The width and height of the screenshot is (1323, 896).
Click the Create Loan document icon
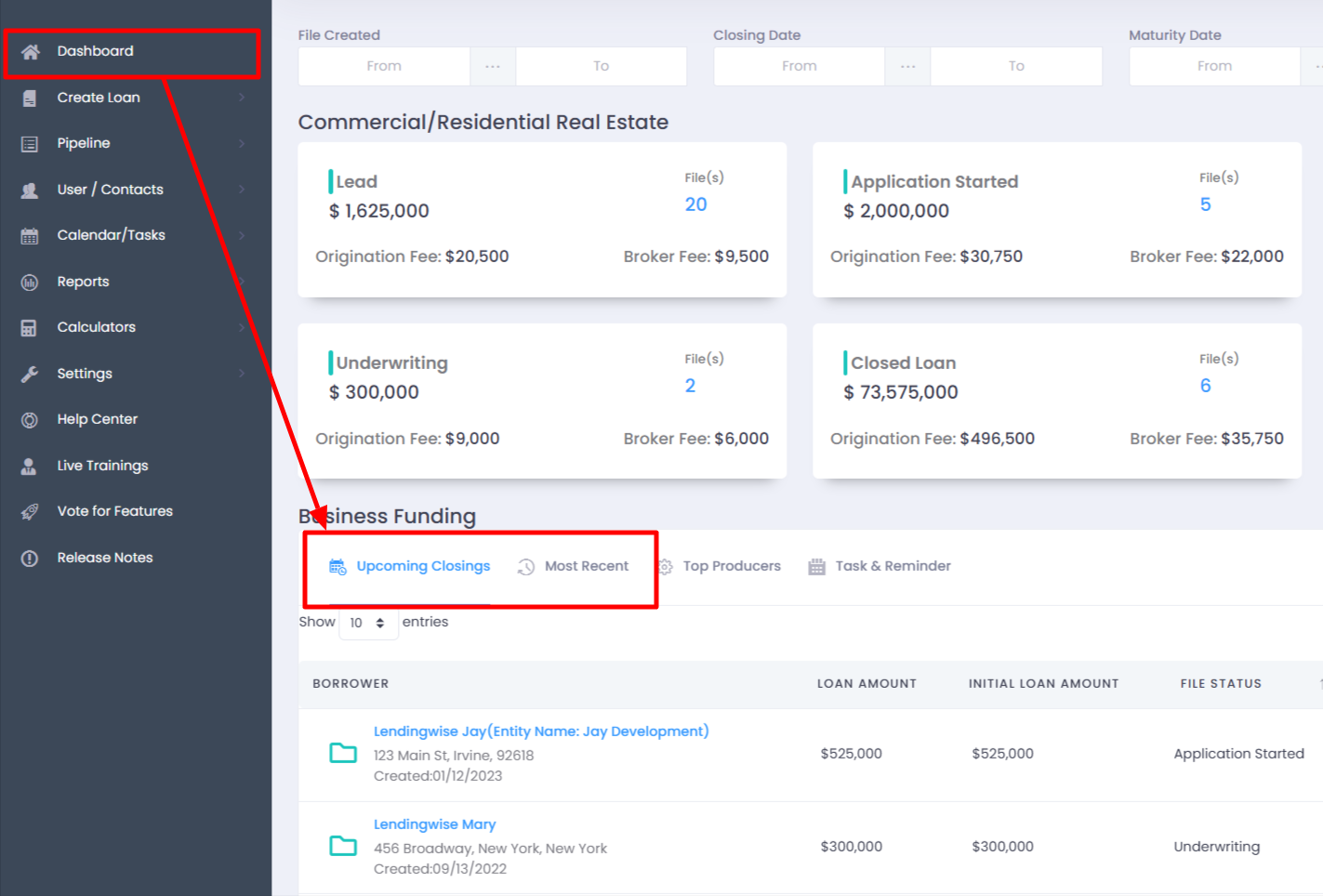[x=30, y=98]
